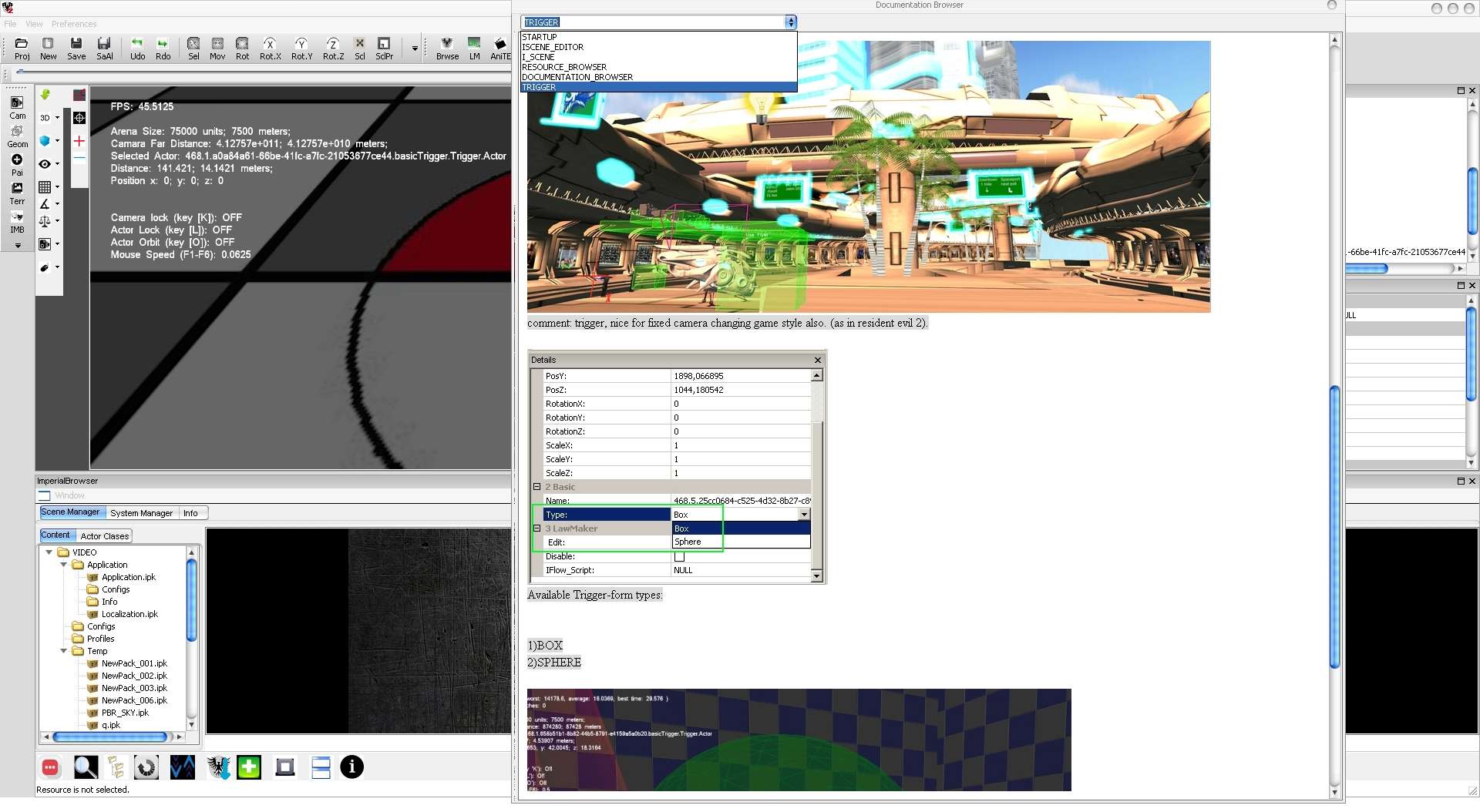The image size is (1480, 812).
Task: Collapse the 2 Basic section in Details
Action: (536, 487)
